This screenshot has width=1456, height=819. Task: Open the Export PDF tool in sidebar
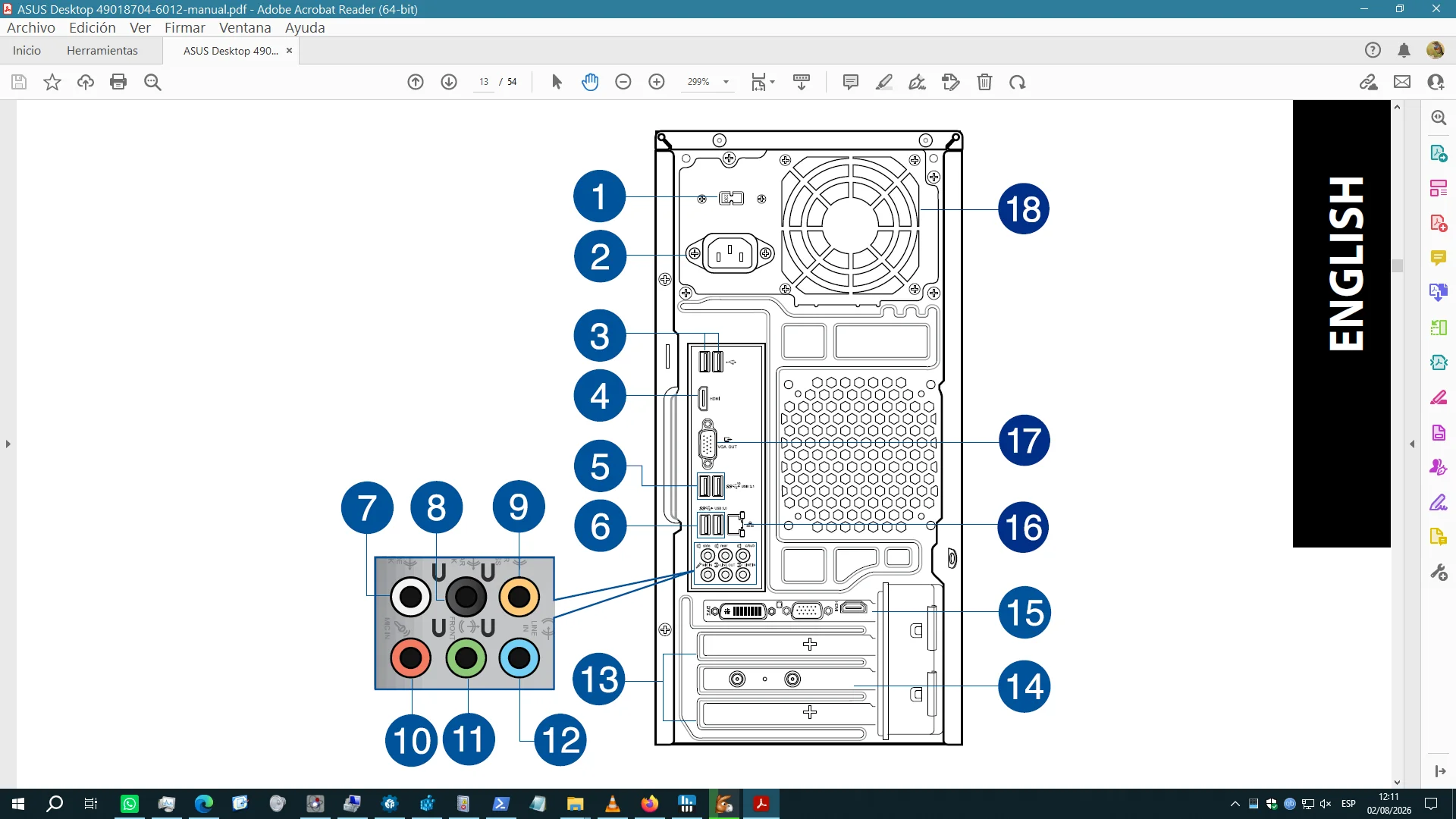click(1439, 153)
